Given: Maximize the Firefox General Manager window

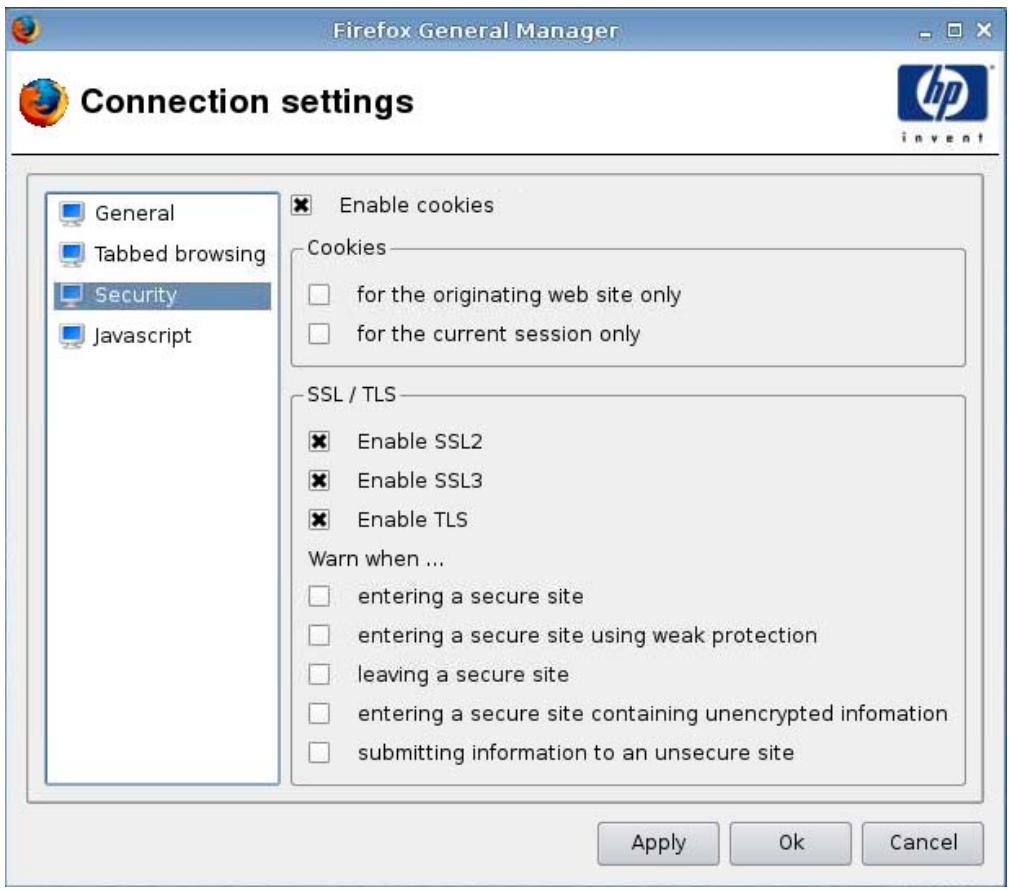Looking at the screenshot, I should pyautogui.click(x=954, y=30).
